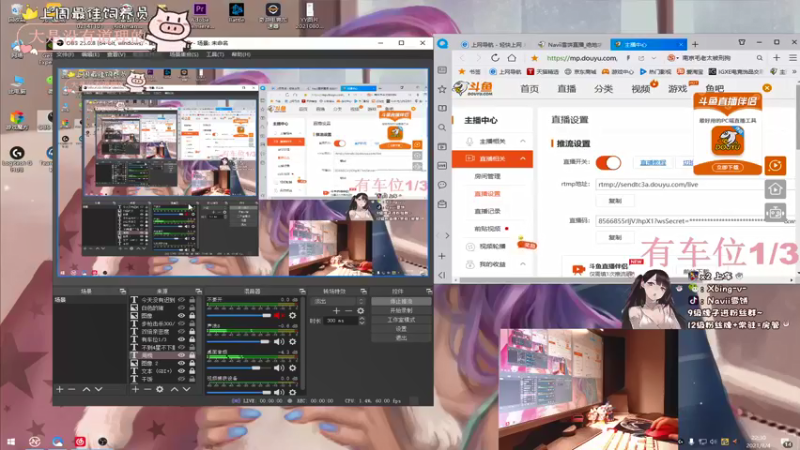Image resolution: width=800 pixels, height=450 pixels.
Task: Hide the 有车位1/3 source via eye icon
Action: [181, 339]
